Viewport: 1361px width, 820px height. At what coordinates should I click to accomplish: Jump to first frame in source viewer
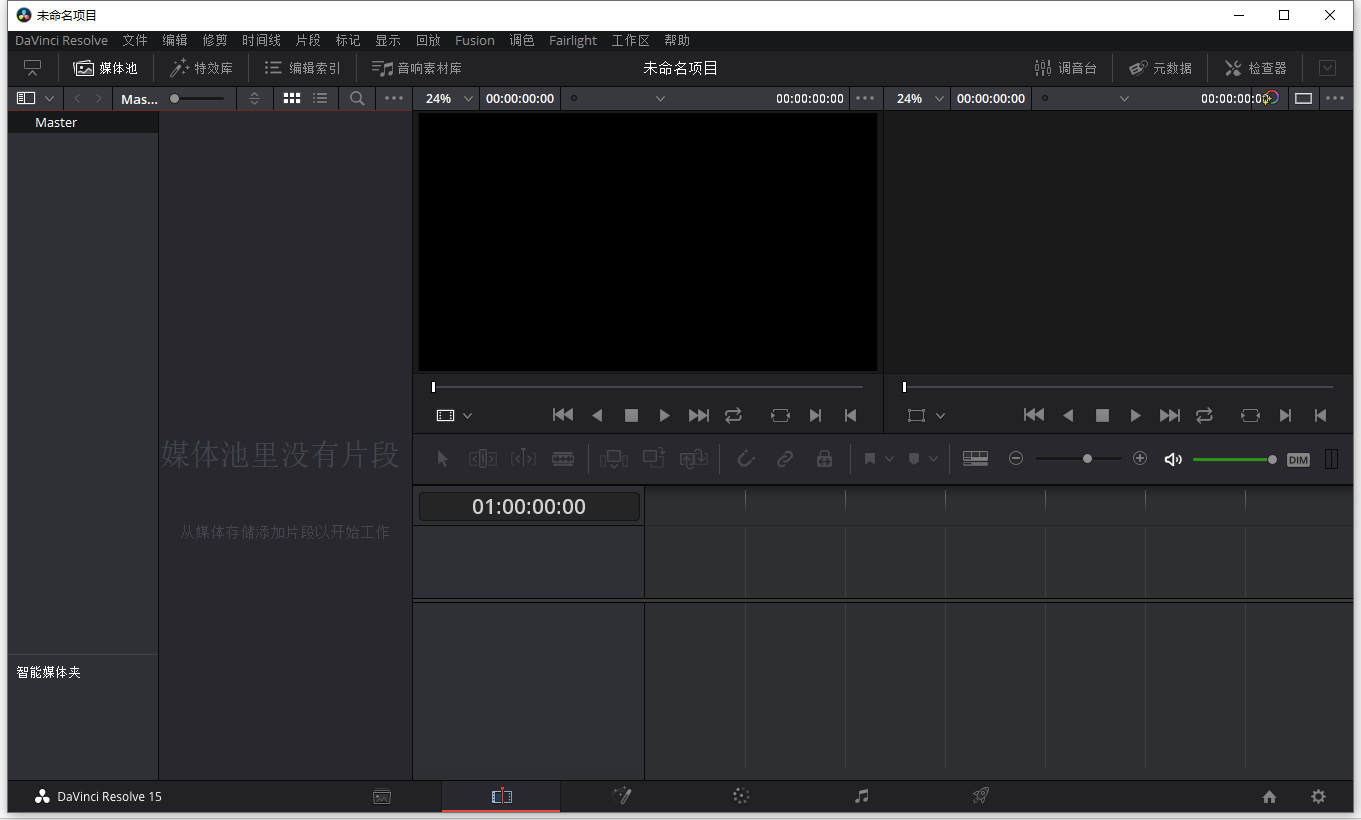pos(563,415)
